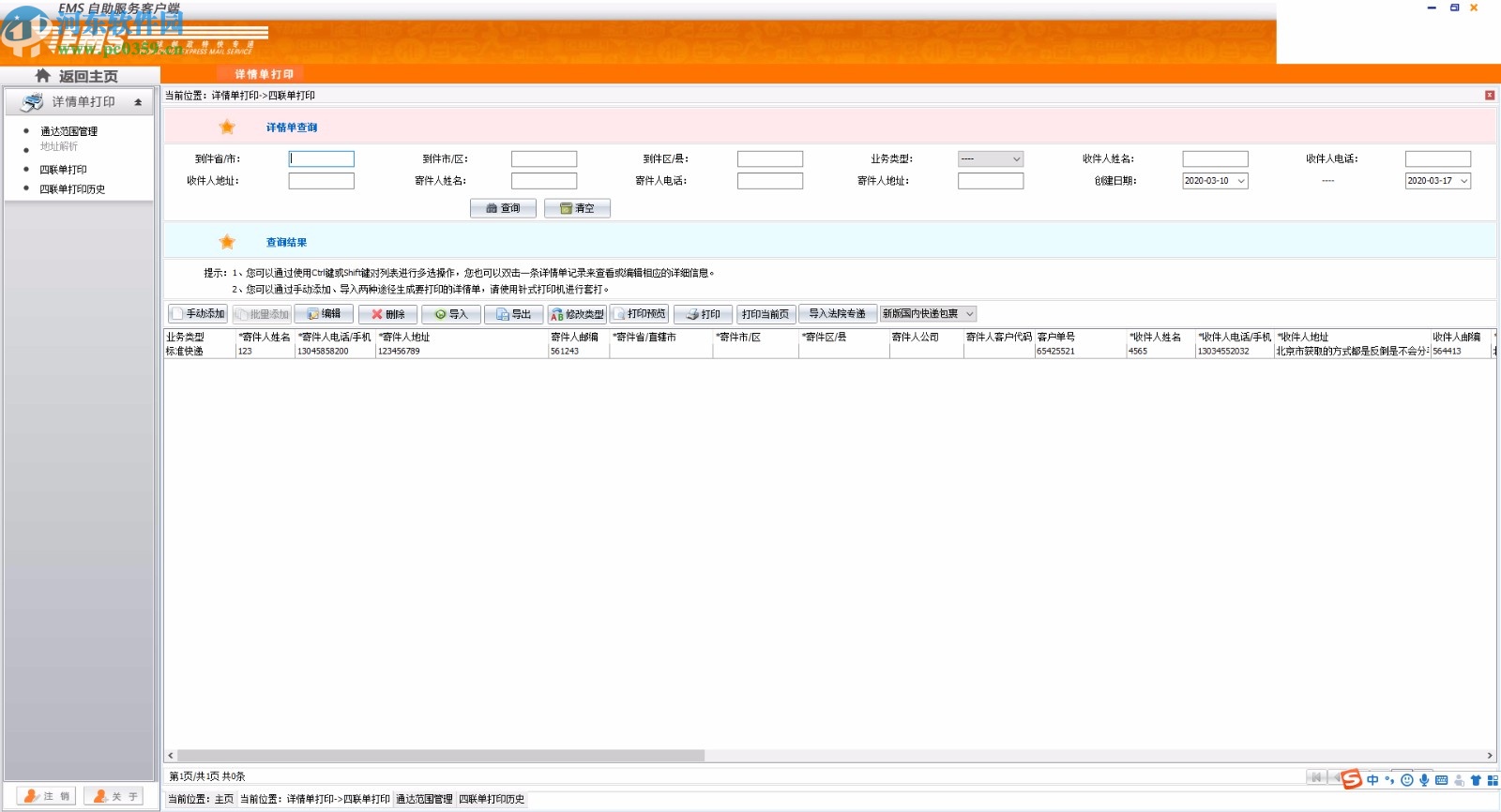Focus the 寄件人姓名 input field

tap(544, 181)
